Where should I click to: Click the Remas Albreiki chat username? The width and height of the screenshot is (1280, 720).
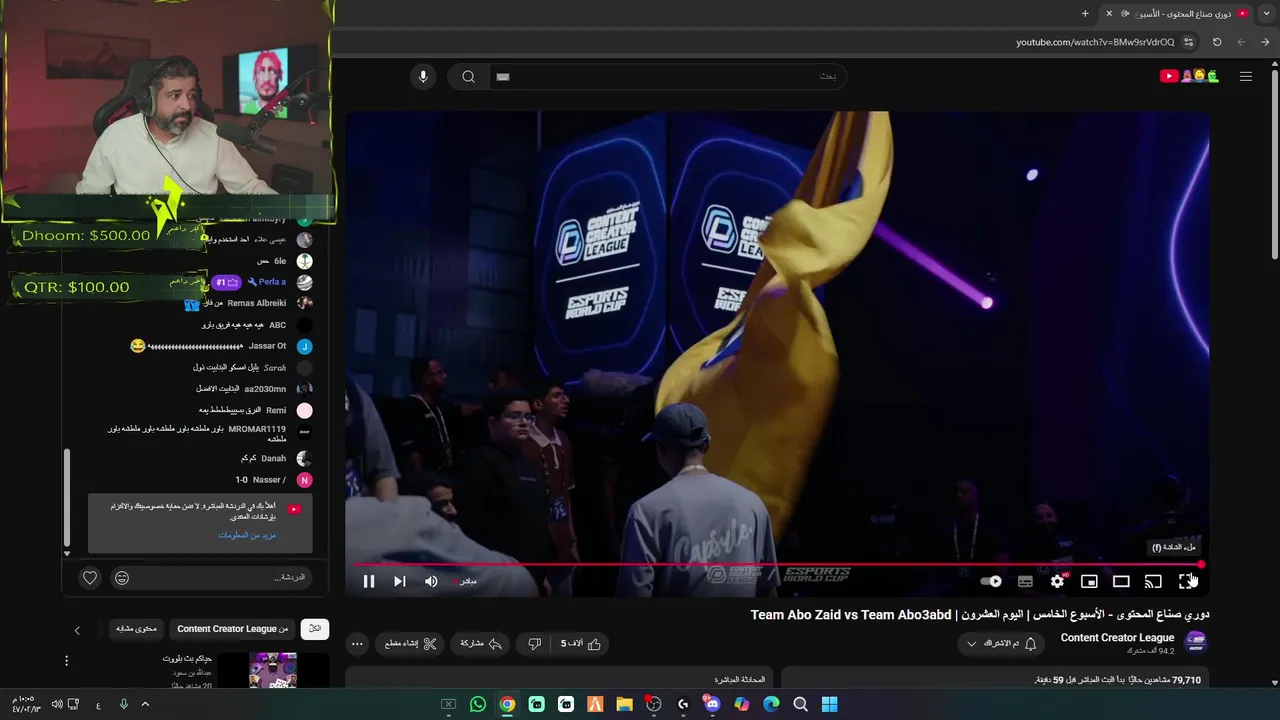click(257, 303)
